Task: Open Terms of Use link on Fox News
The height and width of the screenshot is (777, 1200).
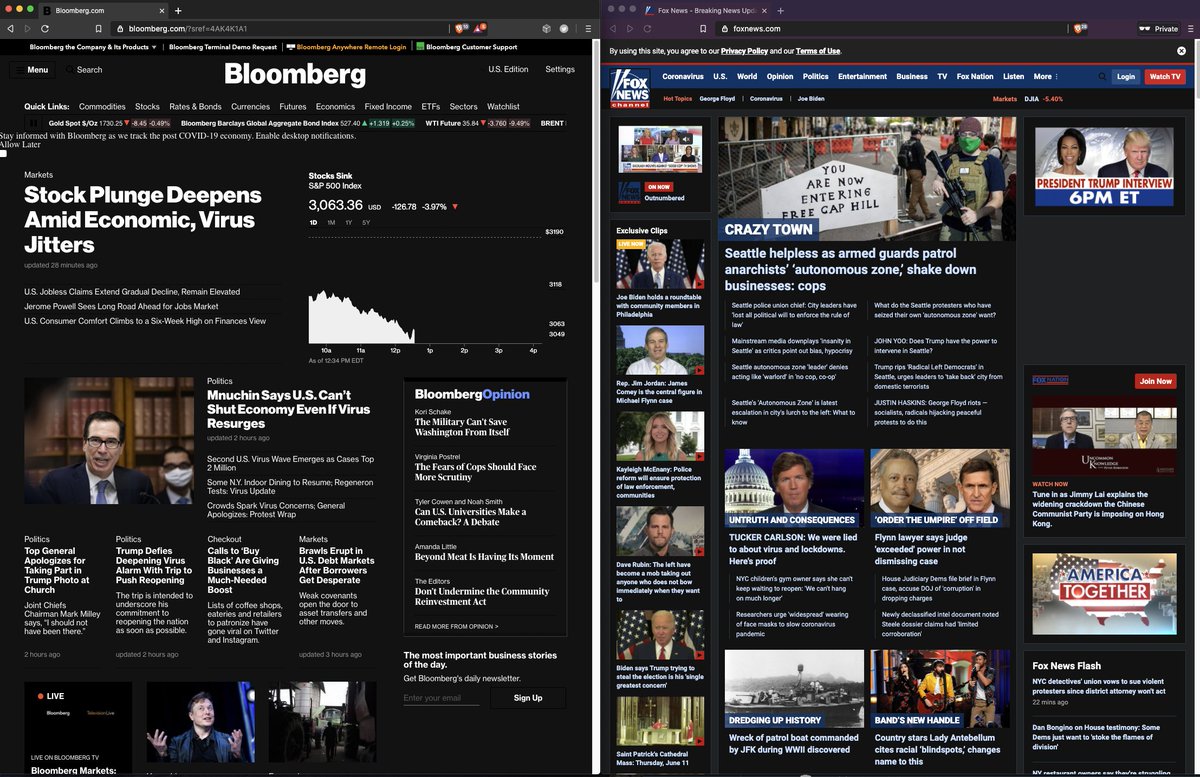Action: [818, 51]
